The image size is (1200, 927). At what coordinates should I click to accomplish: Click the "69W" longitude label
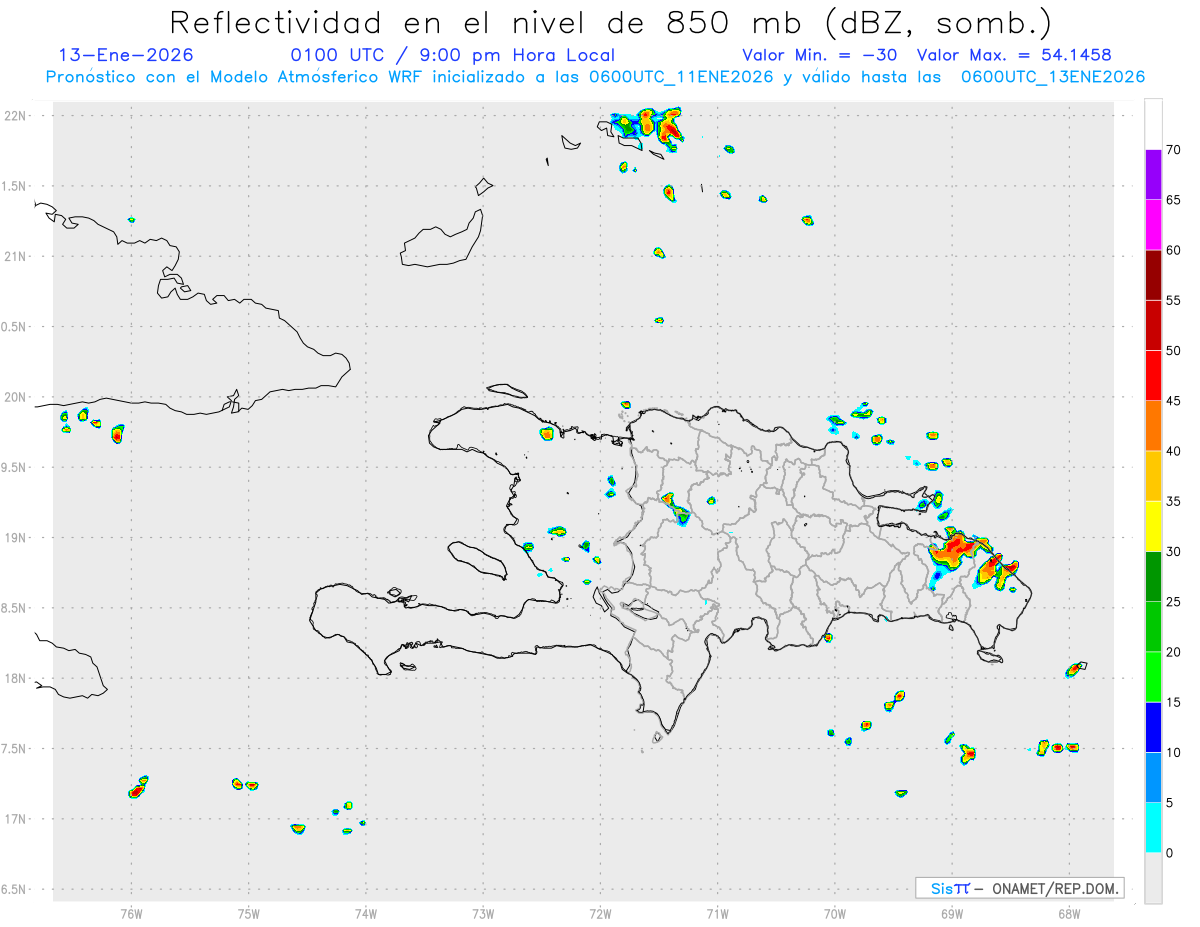coord(951,913)
